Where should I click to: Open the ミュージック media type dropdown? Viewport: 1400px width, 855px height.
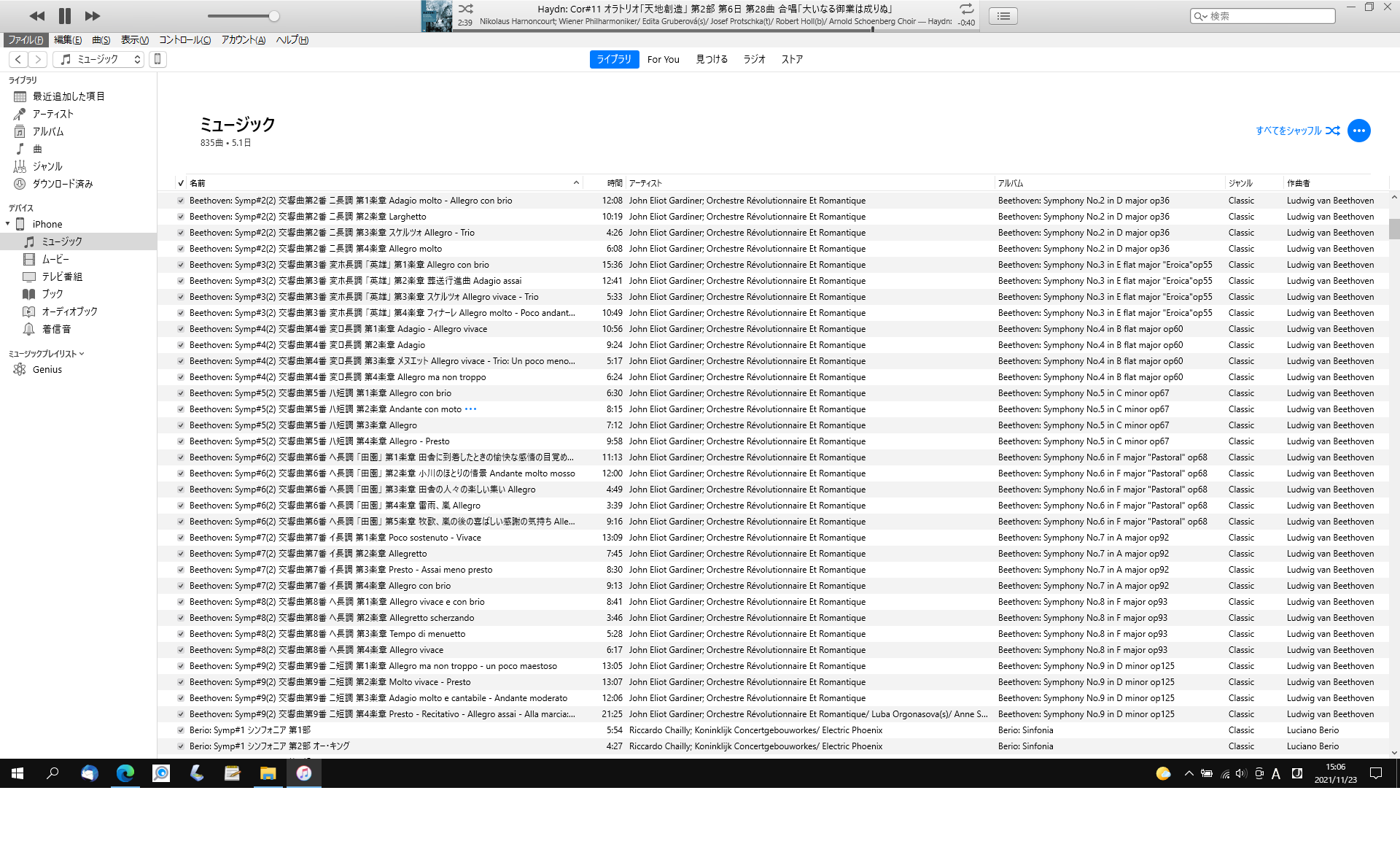(100, 59)
